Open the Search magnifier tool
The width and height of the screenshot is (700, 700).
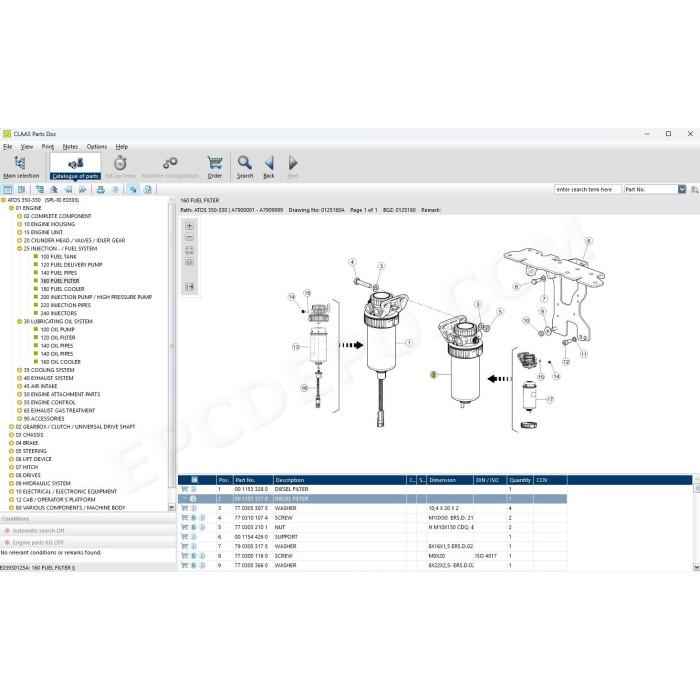click(245, 167)
